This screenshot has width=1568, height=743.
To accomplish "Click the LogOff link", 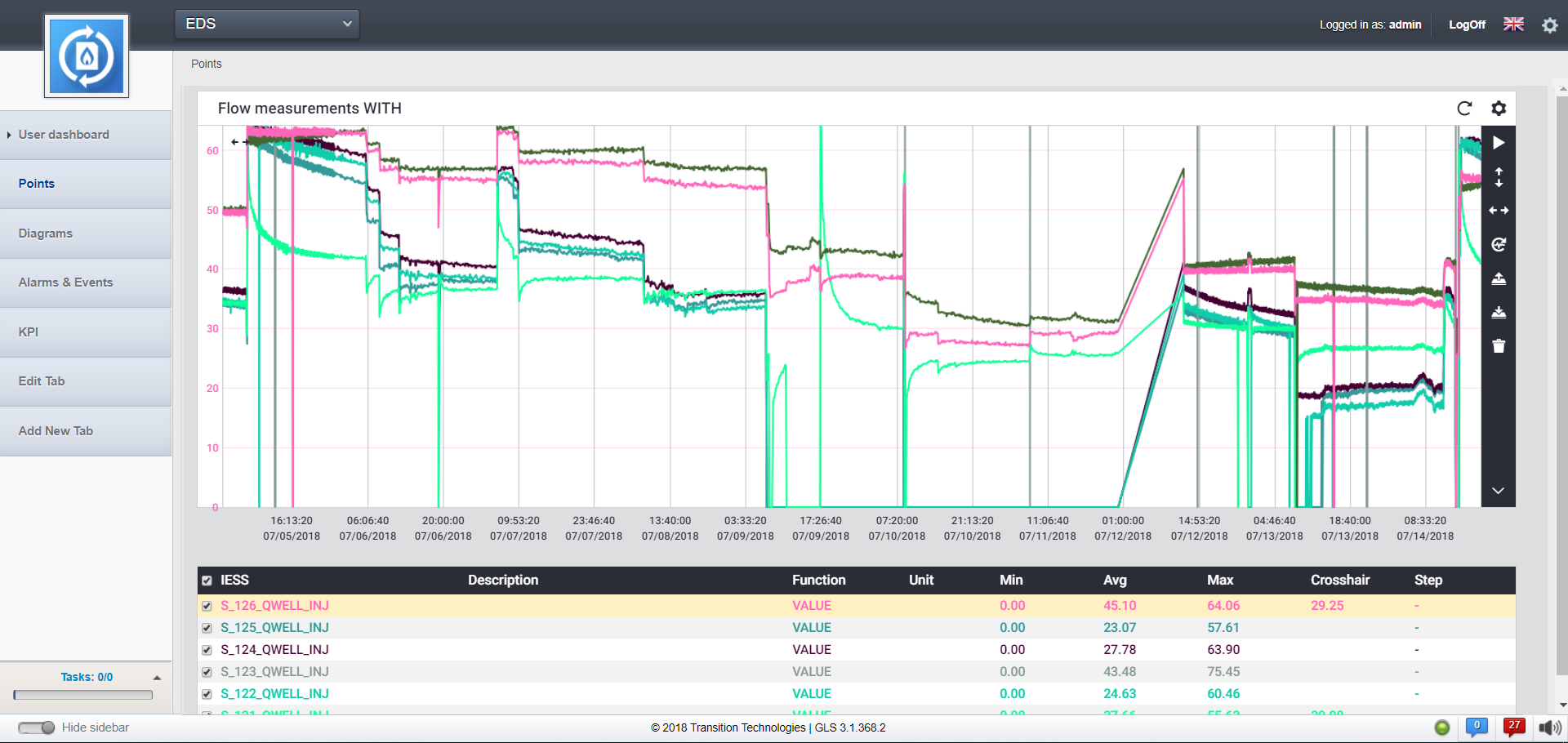I will [x=1467, y=24].
